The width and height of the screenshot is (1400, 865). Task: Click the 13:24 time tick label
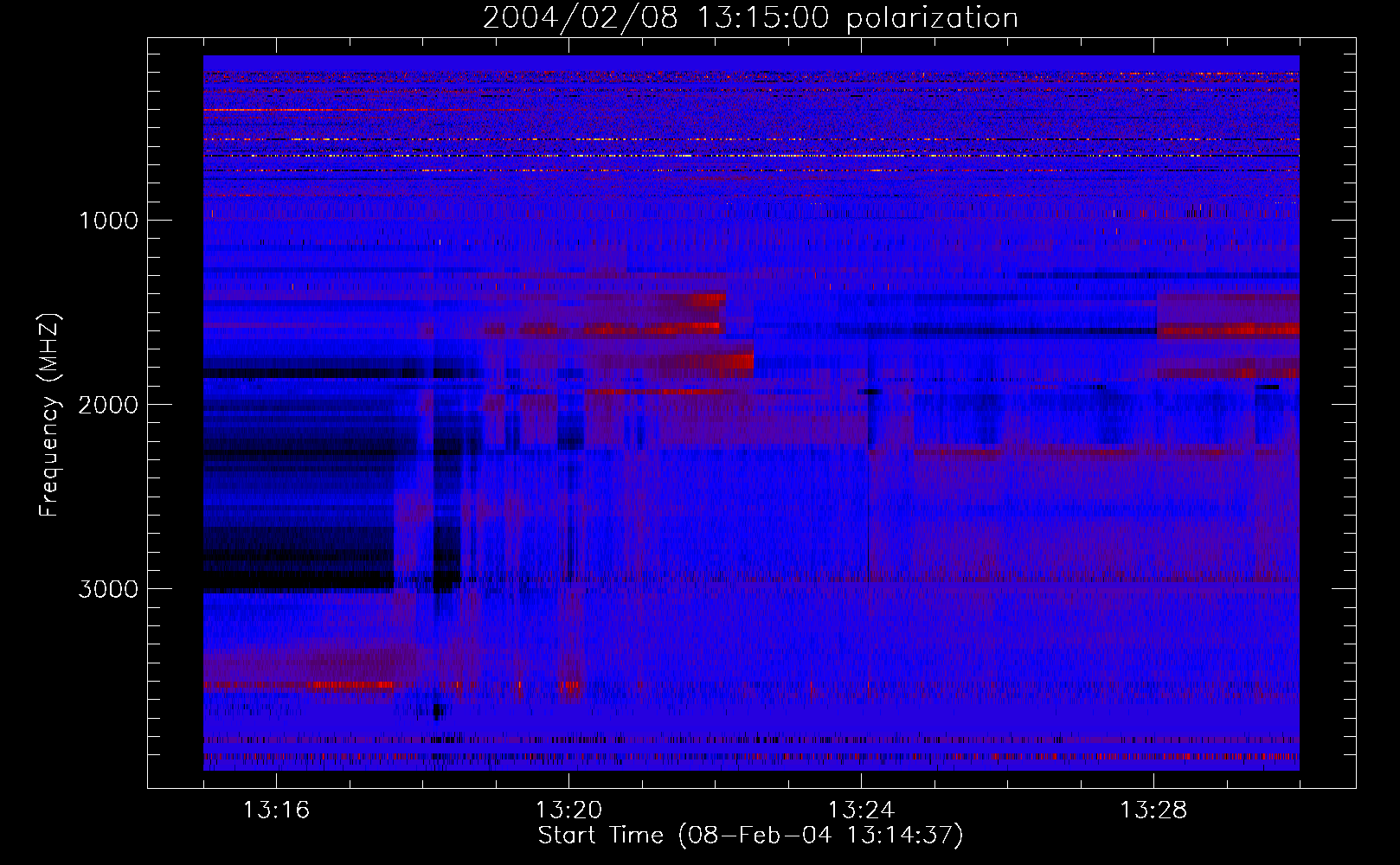tap(861, 811)
